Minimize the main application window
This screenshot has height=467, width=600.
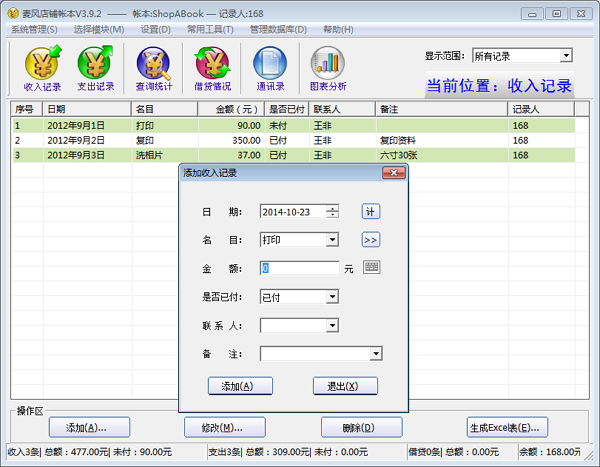532,14
